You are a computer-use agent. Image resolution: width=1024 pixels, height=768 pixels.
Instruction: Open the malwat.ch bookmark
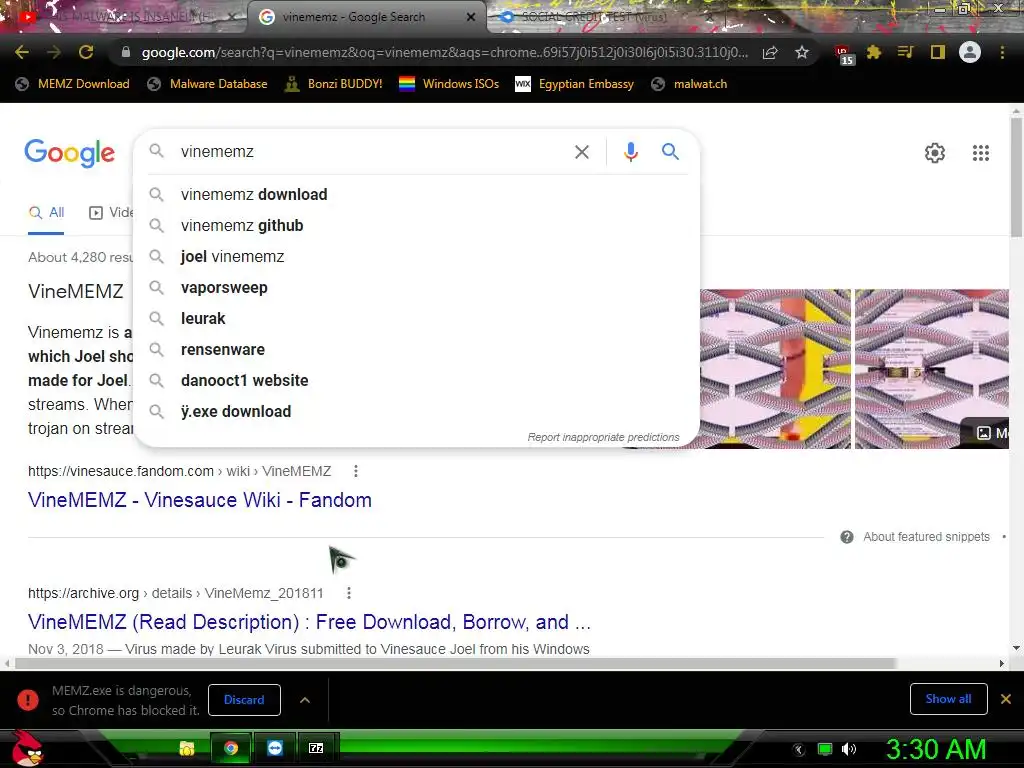pyautogui.click(x=689, y=84)
